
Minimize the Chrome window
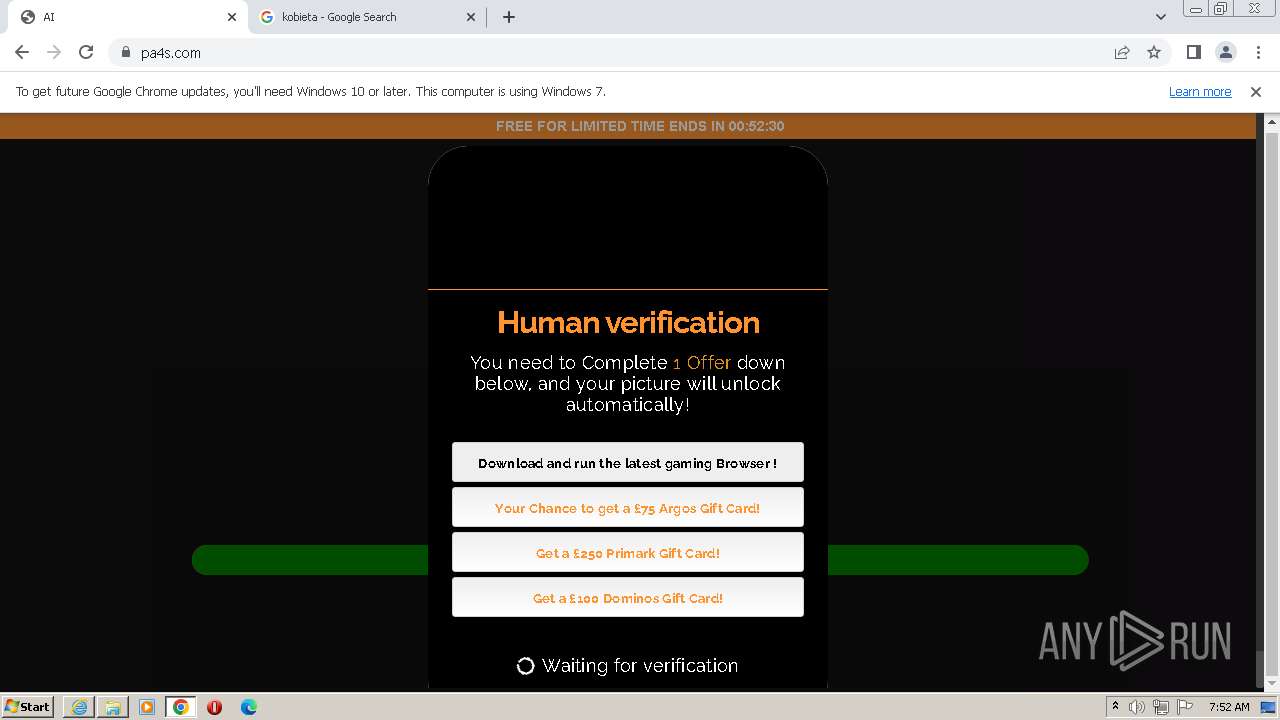(1195, 9)
